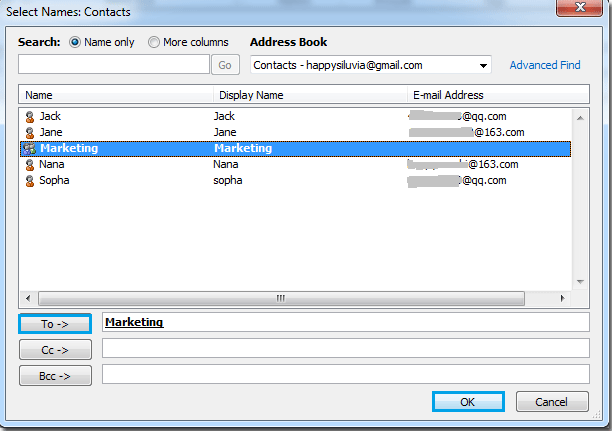Add selected contact with To button

click(x=55, y=323)
